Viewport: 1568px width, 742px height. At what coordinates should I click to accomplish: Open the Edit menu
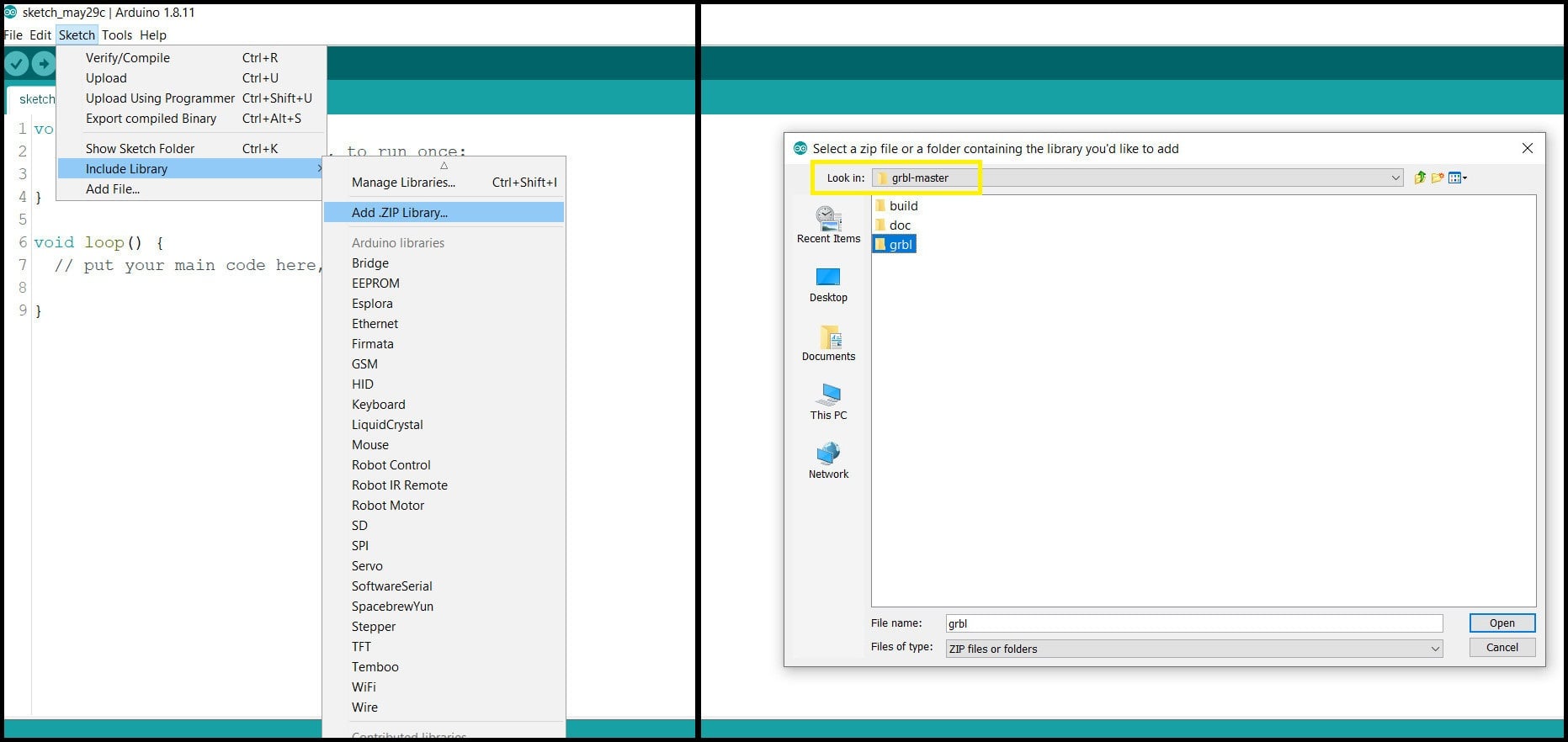coord(40,34)
